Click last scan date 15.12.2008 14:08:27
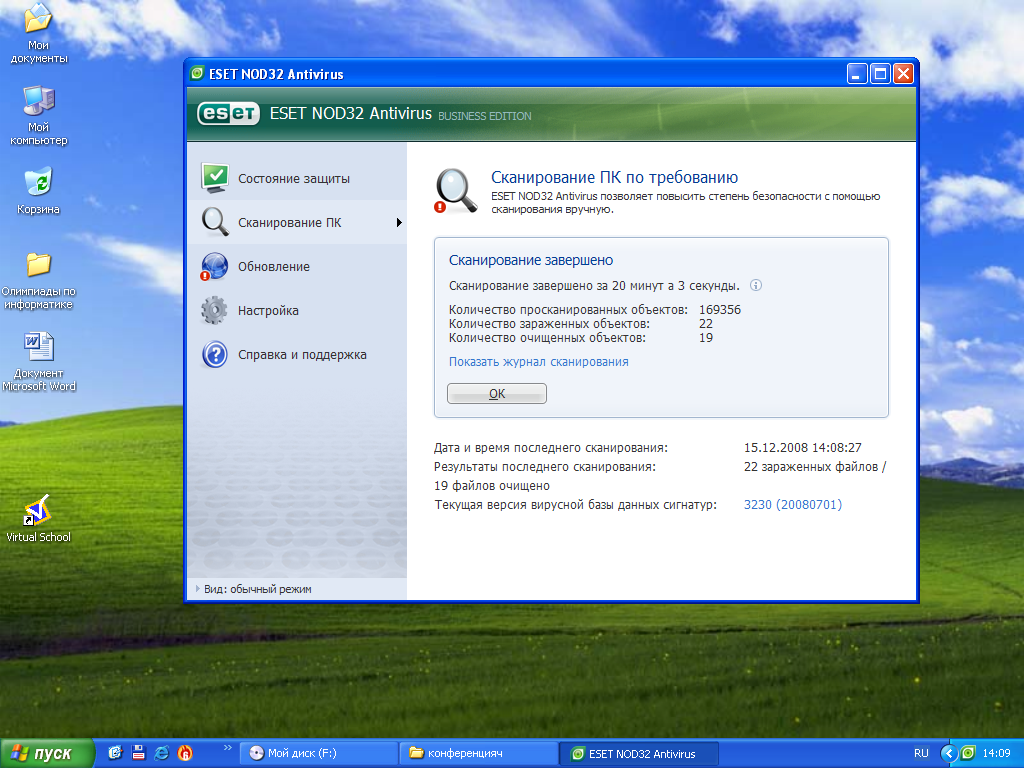 pos(803,448)
